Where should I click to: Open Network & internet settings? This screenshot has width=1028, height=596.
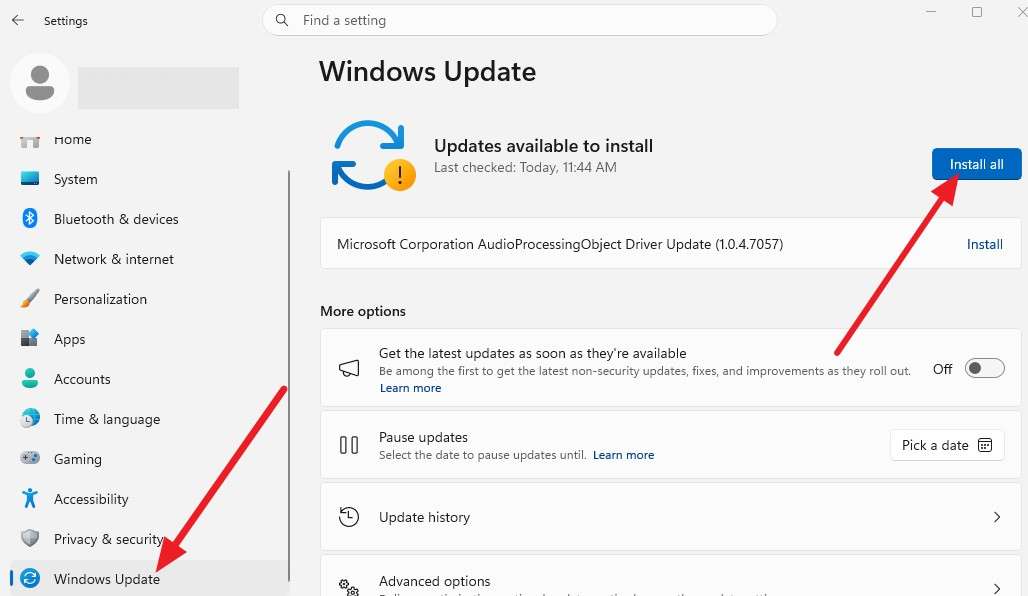pyautogui.click(x=148, y=259)
